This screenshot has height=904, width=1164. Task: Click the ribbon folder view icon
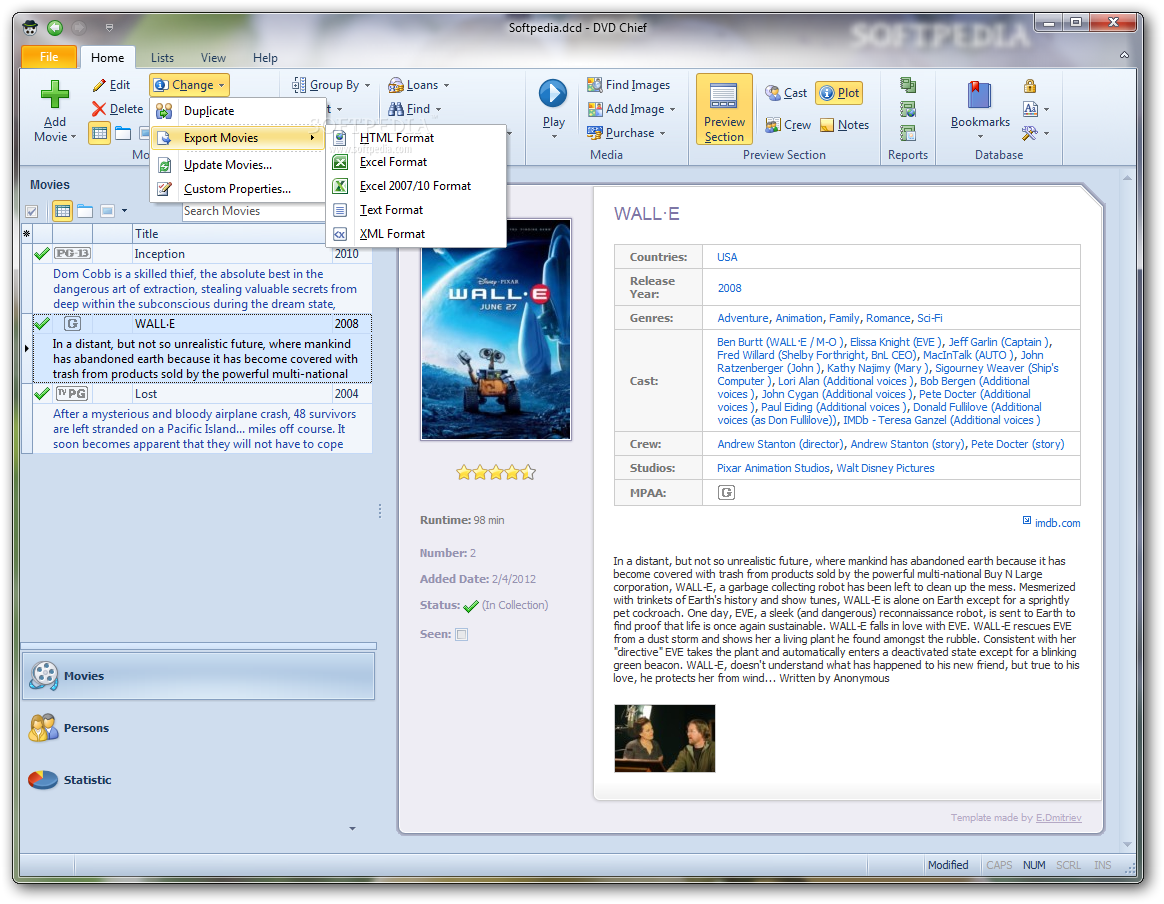coord(123,134)
